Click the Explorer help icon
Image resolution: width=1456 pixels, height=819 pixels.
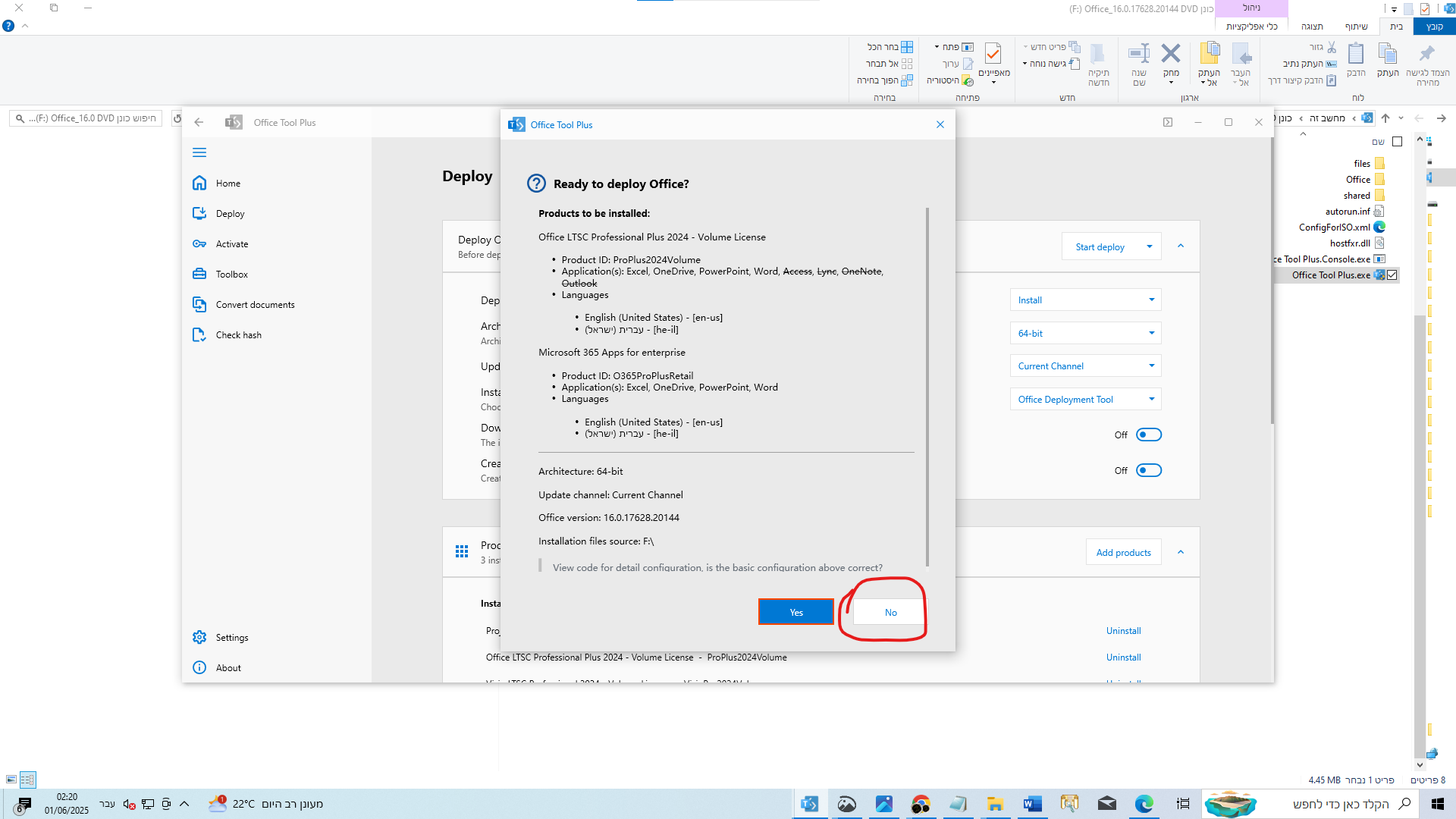click(8, 26)
